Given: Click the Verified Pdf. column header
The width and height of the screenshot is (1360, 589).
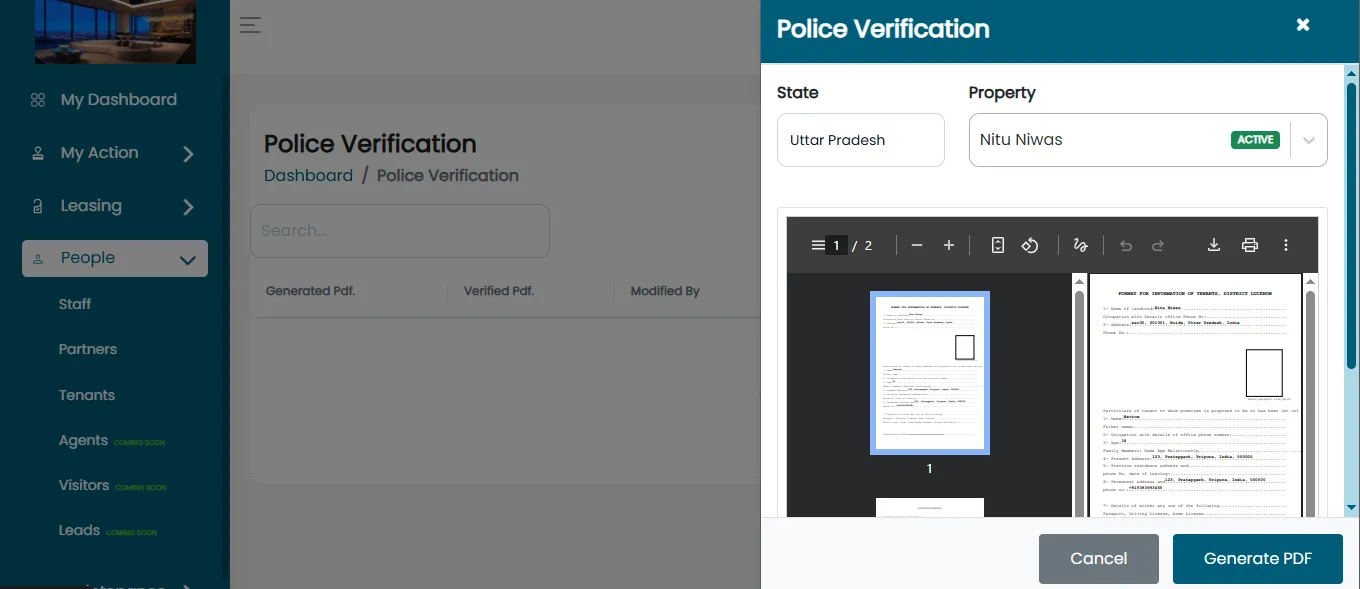Looking at the screenshot, I should pos(499,291).
